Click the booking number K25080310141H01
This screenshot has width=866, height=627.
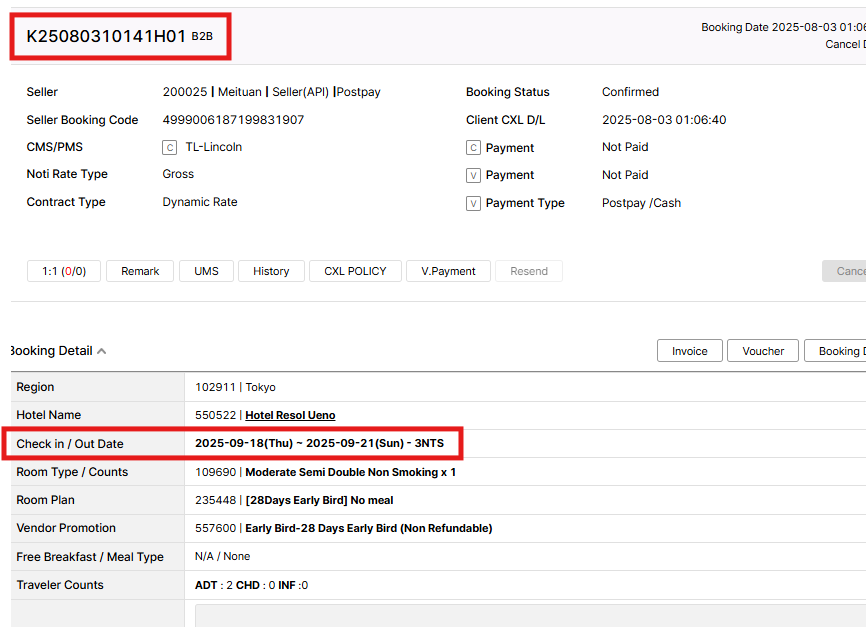coord(106,37)
